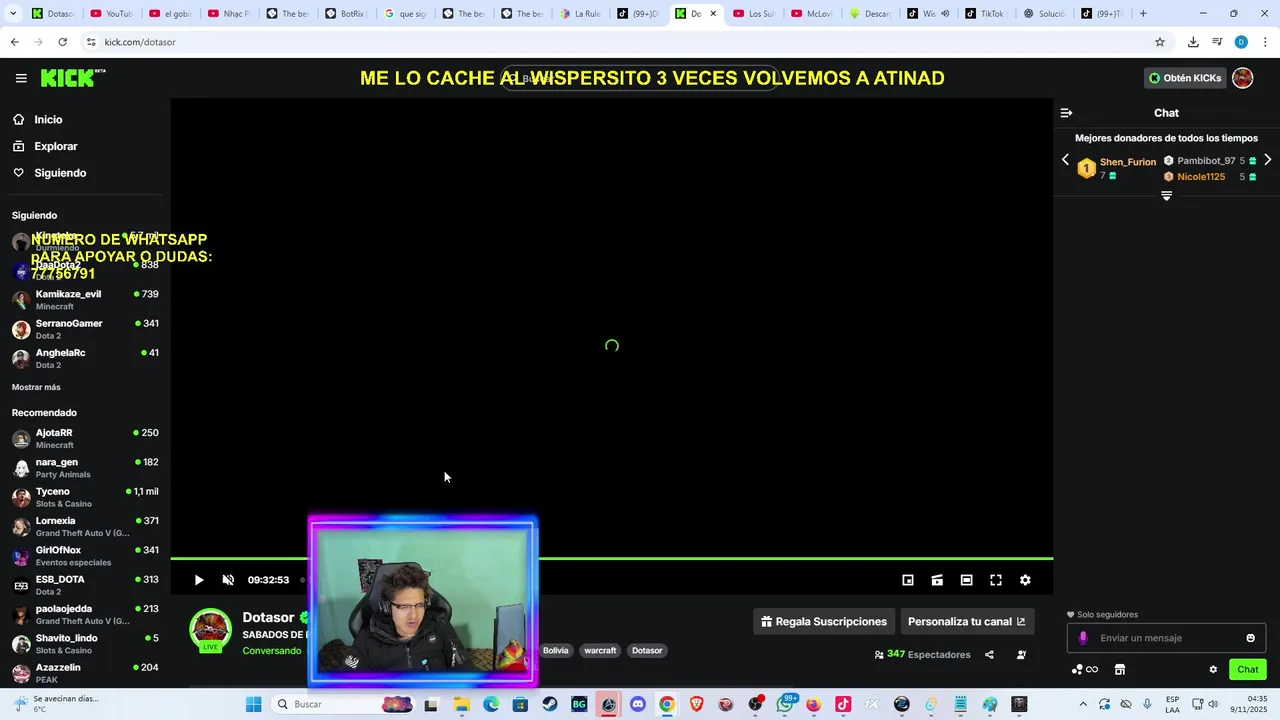Enter fullscreen video mode
This screenshot has width=1280, height=720.
996,580
